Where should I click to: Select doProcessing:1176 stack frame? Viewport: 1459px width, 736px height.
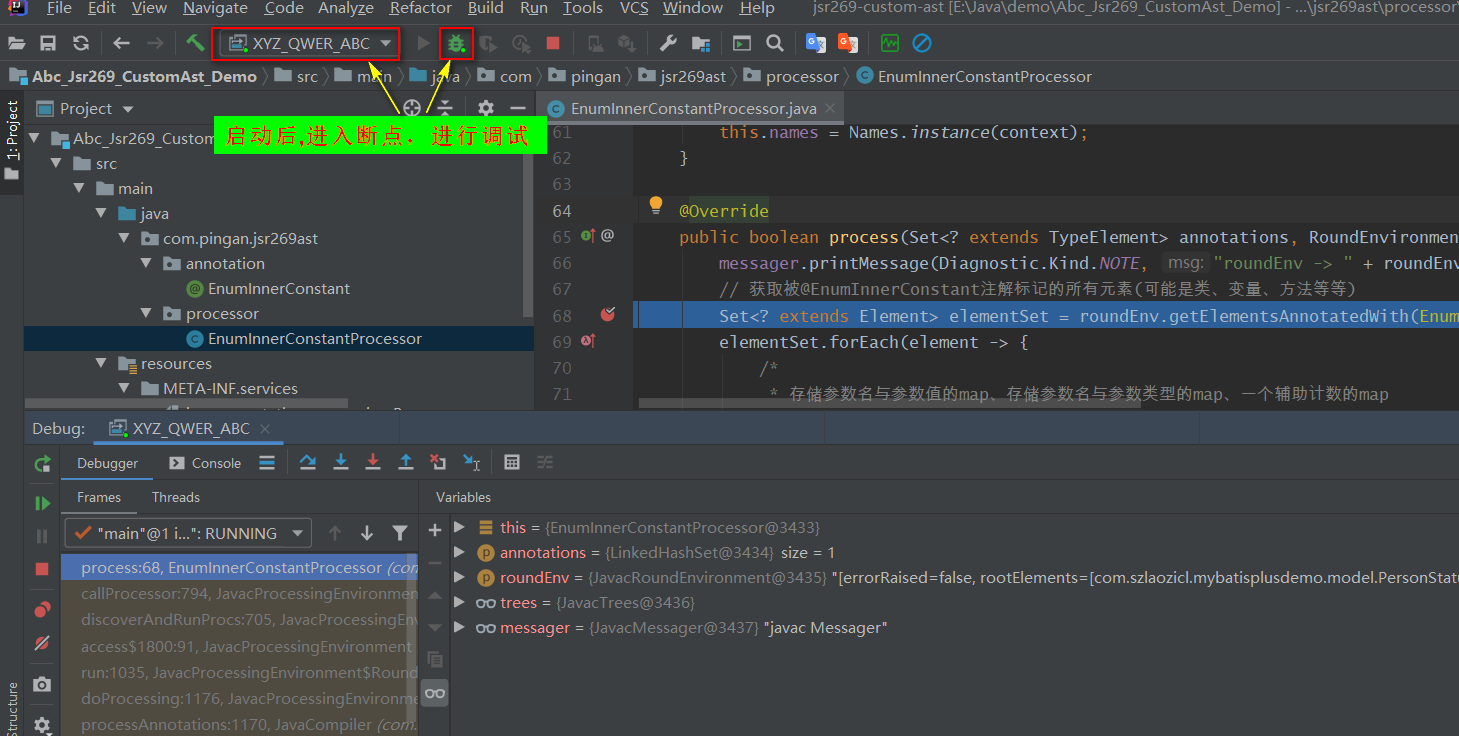coord(248,698)
